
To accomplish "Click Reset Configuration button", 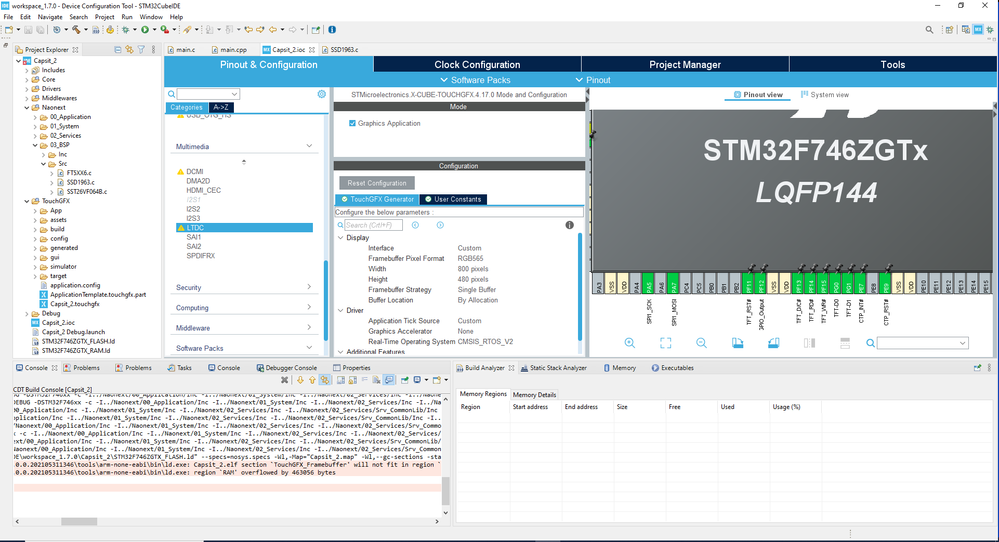I will click(377, 183).
